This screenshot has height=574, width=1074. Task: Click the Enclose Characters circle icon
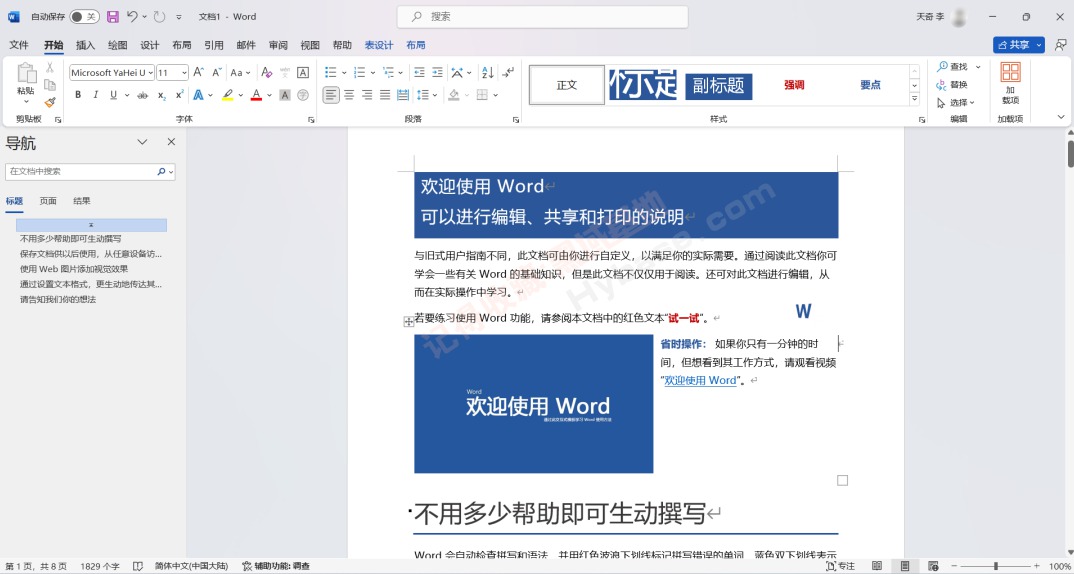(x=303, y=95)
